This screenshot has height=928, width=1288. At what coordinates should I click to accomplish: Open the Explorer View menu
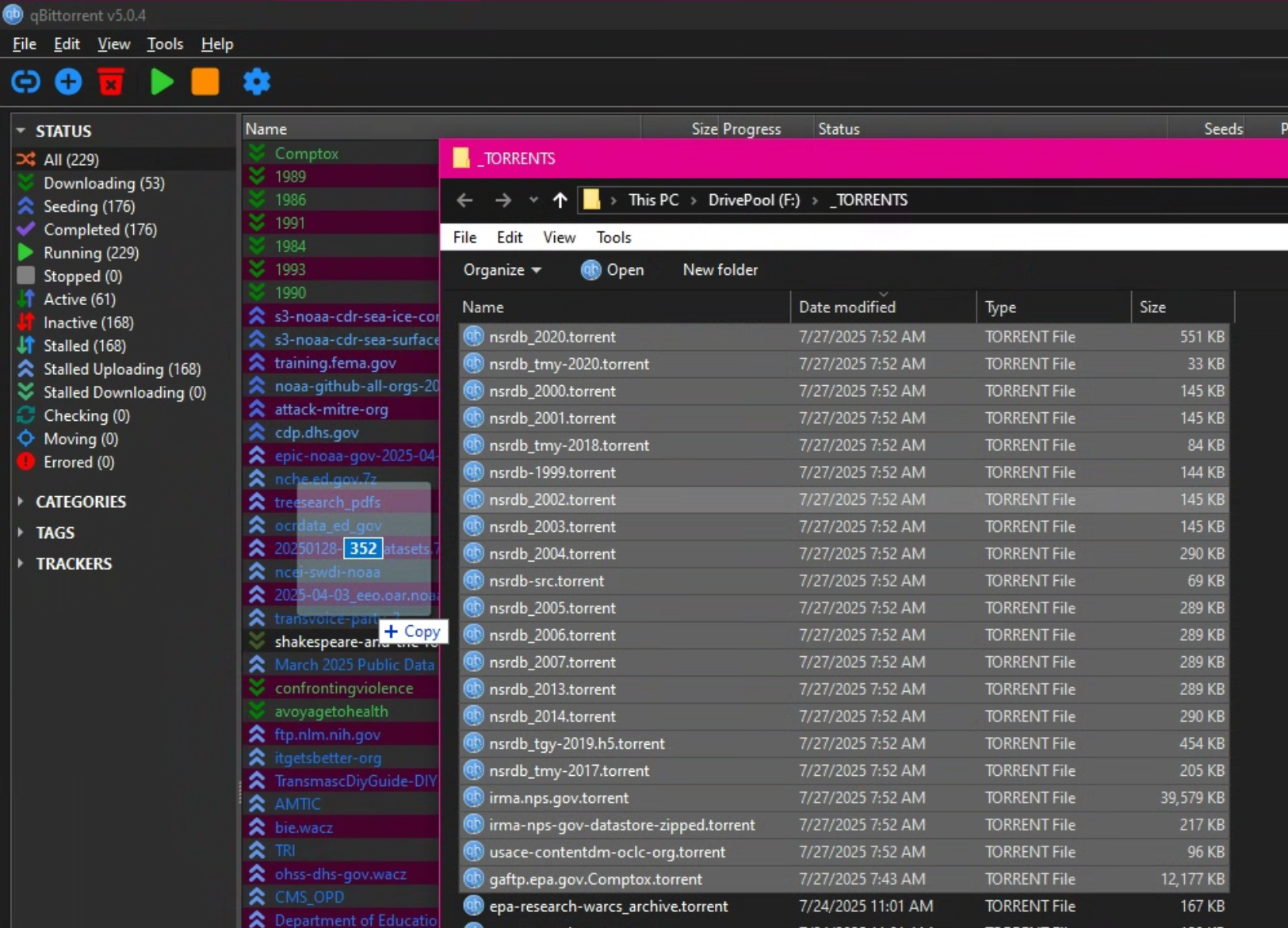pyautogui.click(x=559, y=238)
